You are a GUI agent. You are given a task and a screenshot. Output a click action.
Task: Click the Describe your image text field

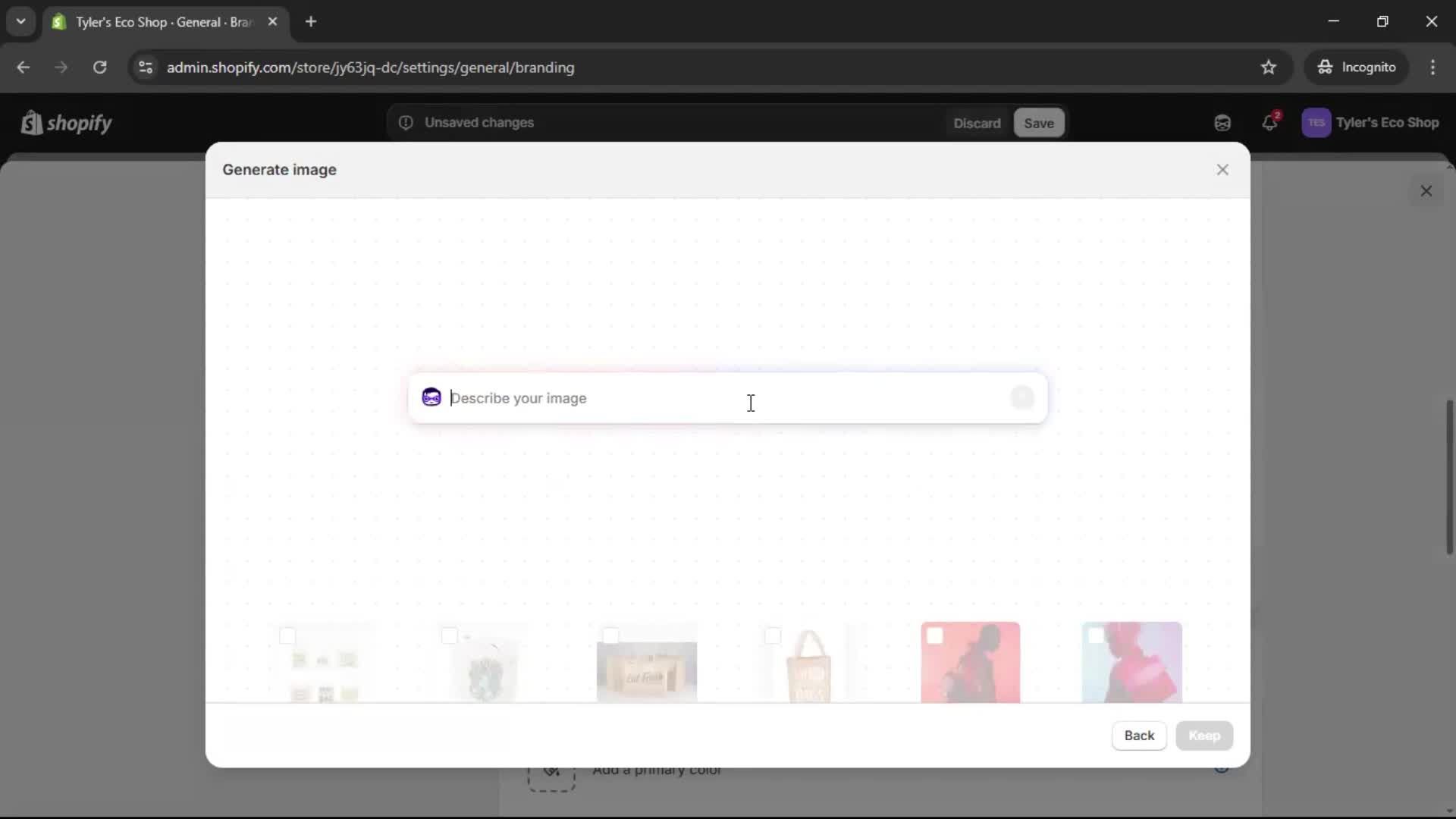pos(682,397)
